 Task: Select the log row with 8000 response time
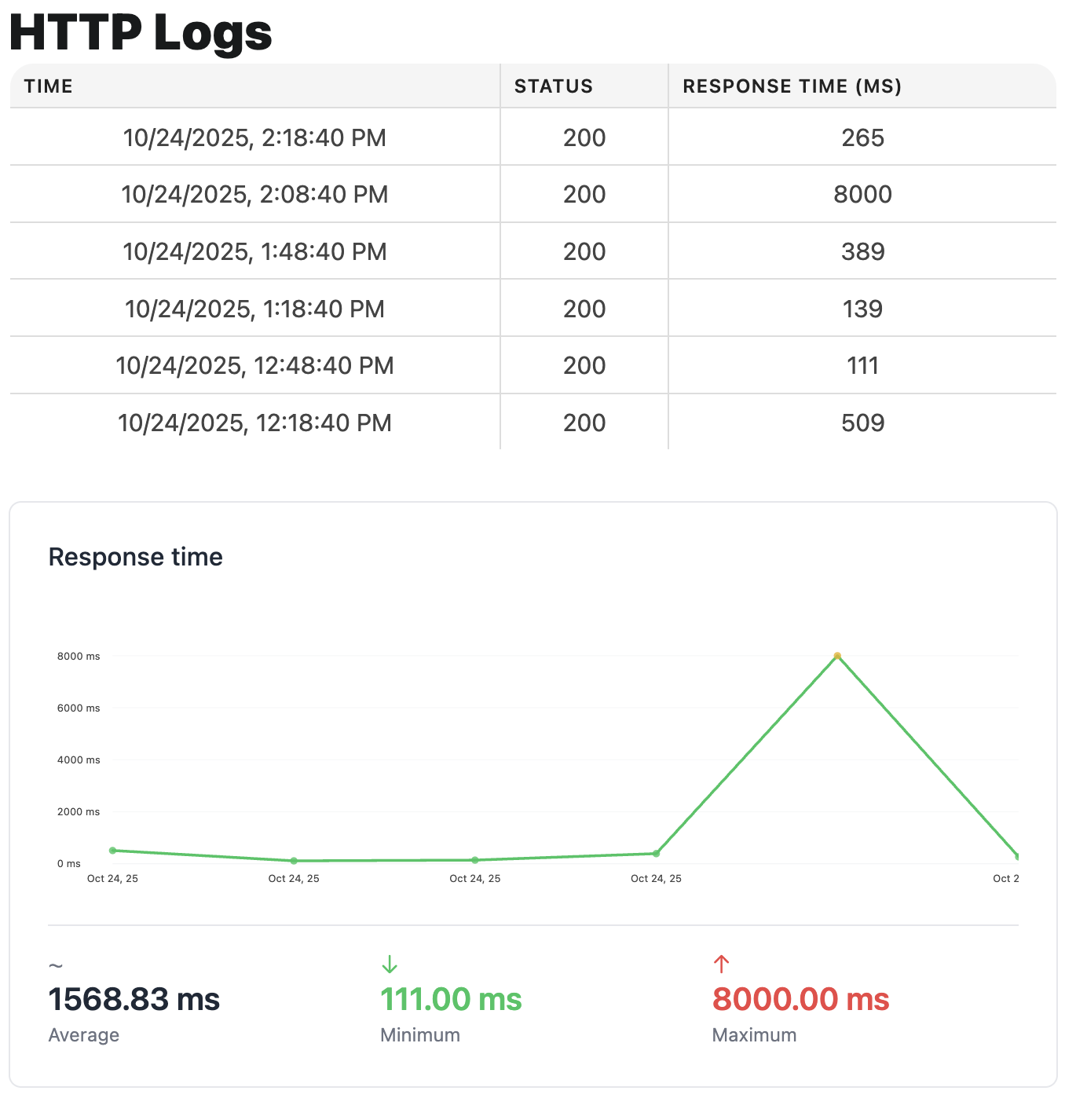point(538,194)
